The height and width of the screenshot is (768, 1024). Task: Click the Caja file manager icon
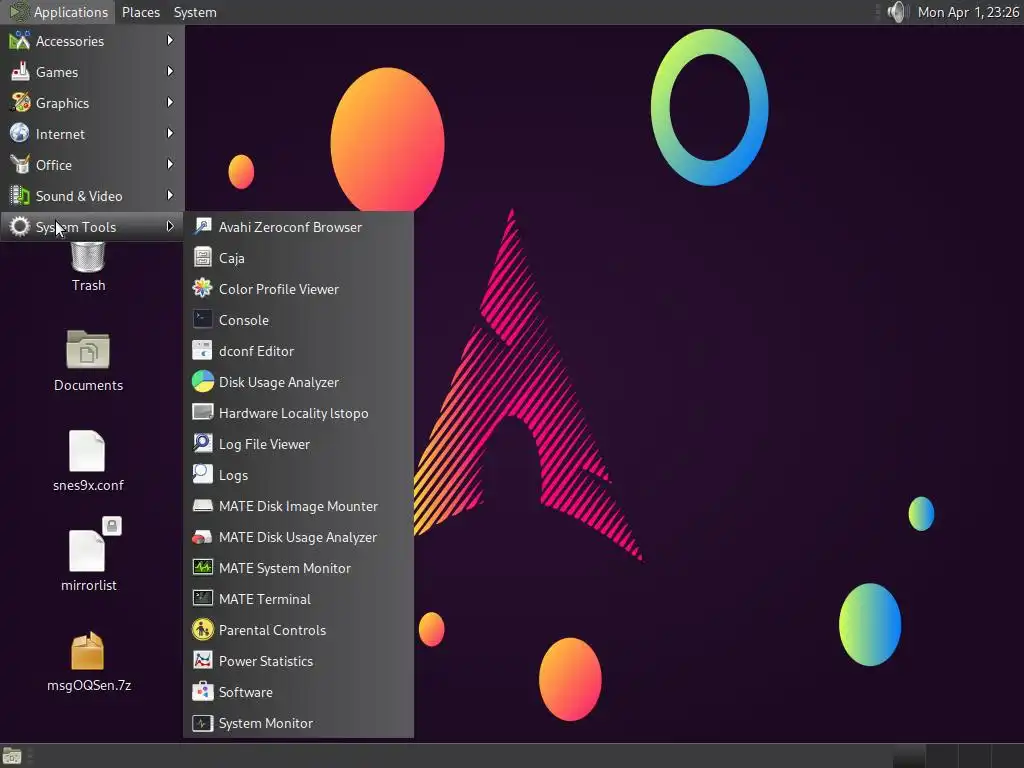202,257
